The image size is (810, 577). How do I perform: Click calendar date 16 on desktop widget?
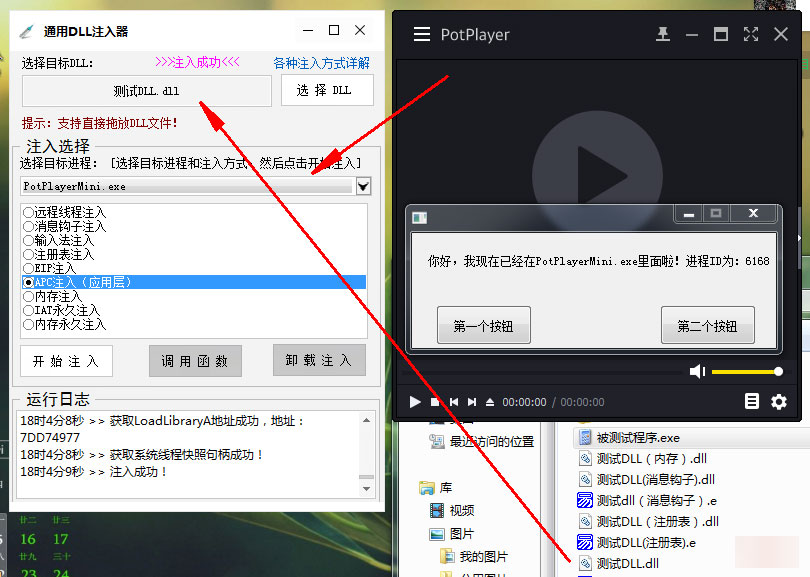coord(28,539)
